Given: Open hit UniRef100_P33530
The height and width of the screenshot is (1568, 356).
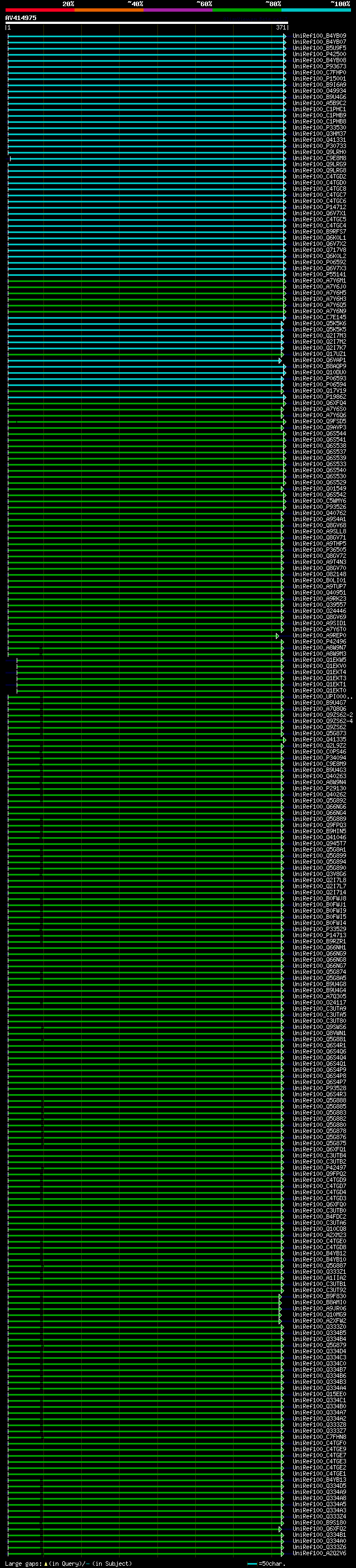Looking at the screenshot, I should point(319,128).
